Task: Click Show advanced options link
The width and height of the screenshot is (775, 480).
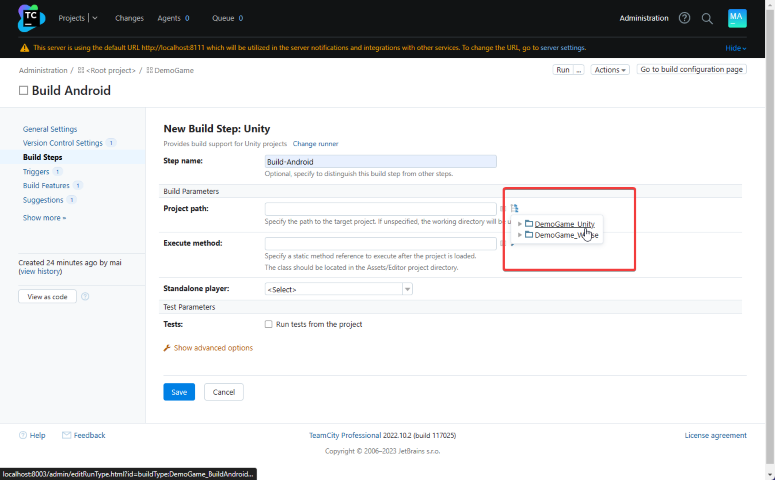Action: pos(213,348)
